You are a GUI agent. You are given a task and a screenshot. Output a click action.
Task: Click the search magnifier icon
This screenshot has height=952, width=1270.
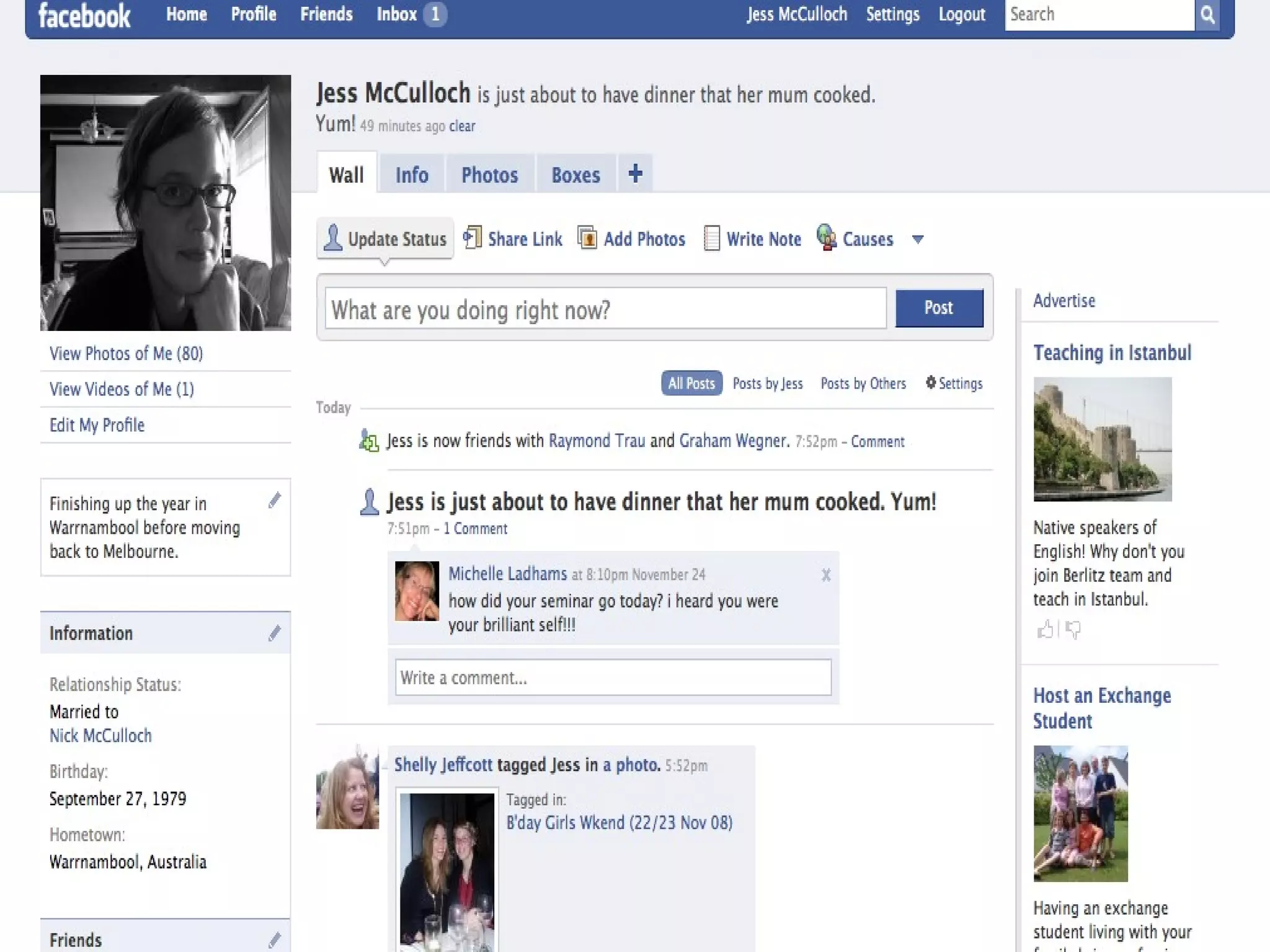1207,15
